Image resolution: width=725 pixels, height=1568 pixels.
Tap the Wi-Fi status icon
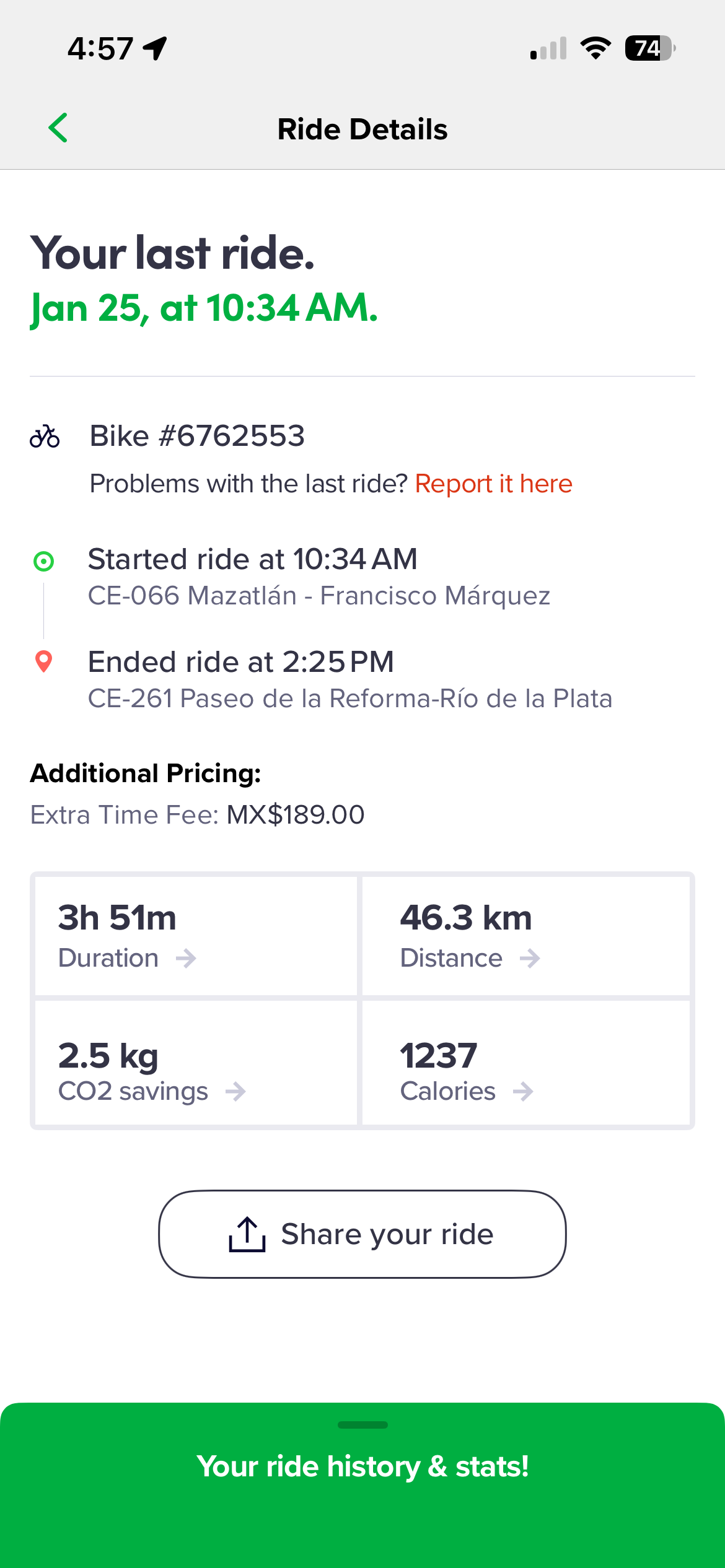pyautogui.click(x=595, y=48)
